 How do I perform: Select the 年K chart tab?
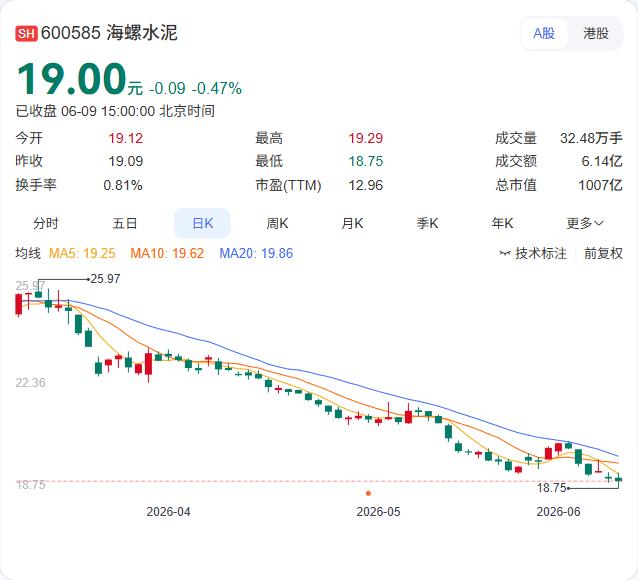click(x=502, y=223)
